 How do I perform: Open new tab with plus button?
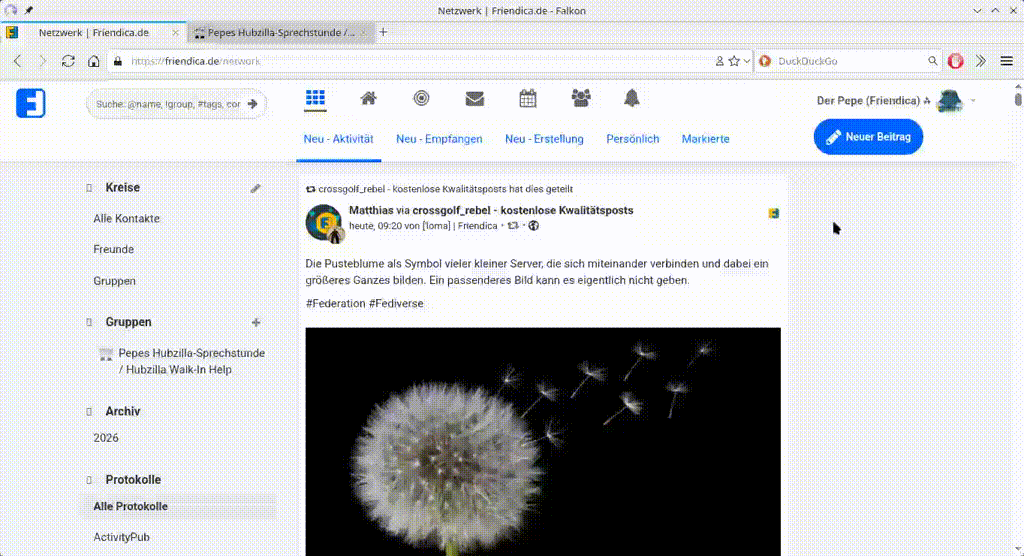click(x=383, y=32)
